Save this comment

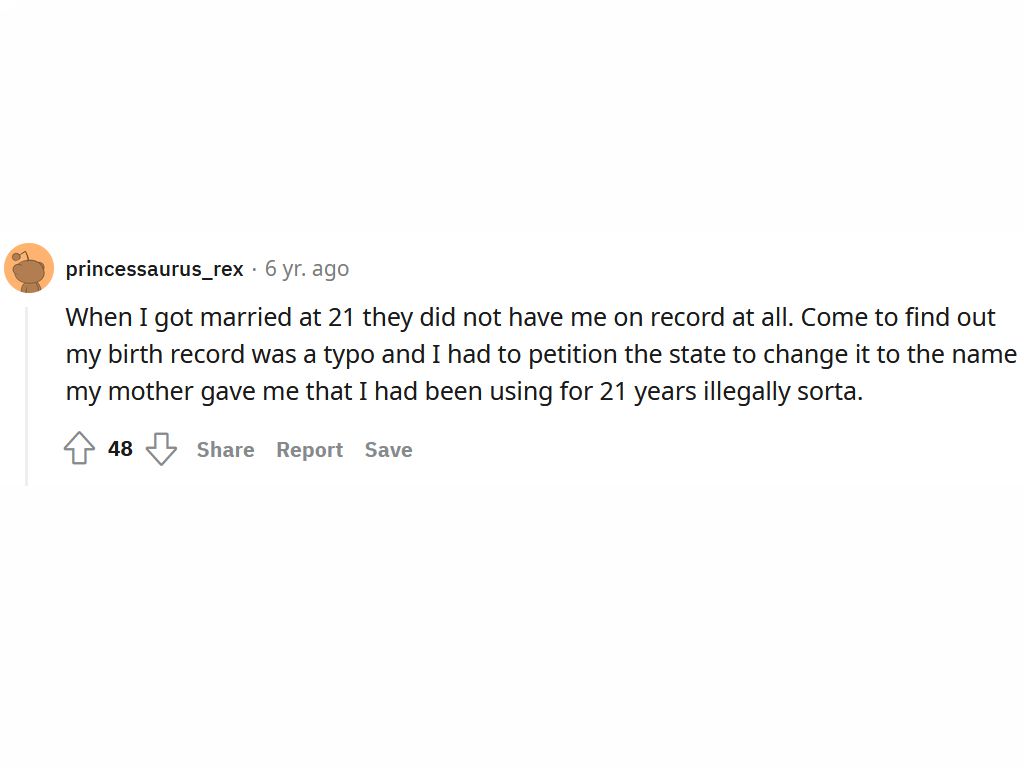point(388,450)
